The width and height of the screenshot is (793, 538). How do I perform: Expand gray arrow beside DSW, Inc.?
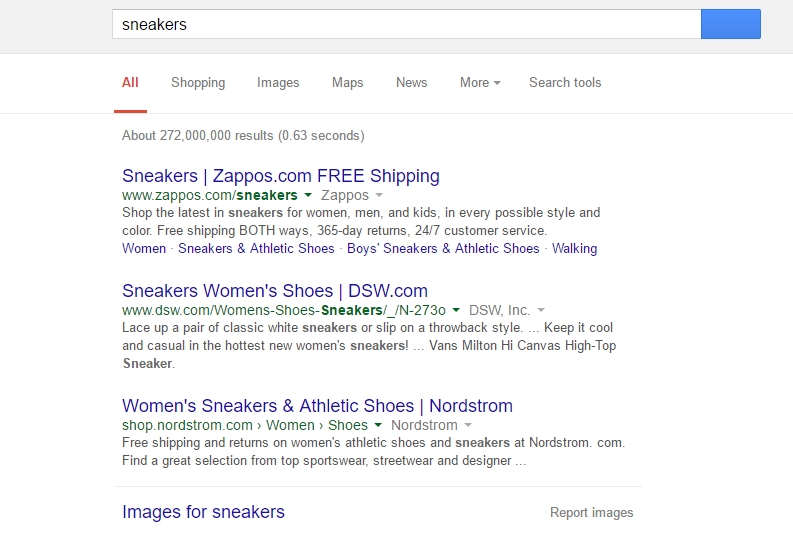541,310
